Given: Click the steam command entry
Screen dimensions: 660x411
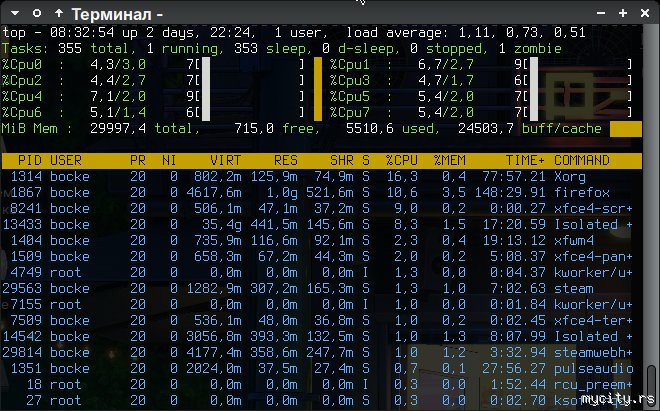Looking at the screenshot, I should [x=574, y=289].
